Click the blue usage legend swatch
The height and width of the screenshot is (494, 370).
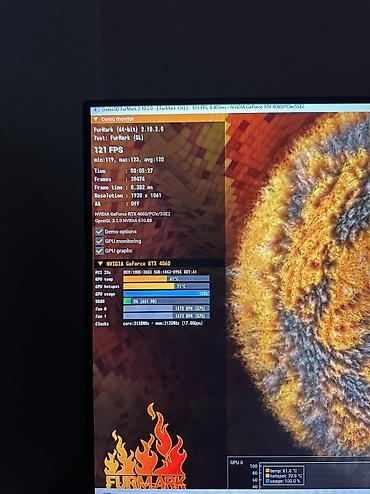267,481
